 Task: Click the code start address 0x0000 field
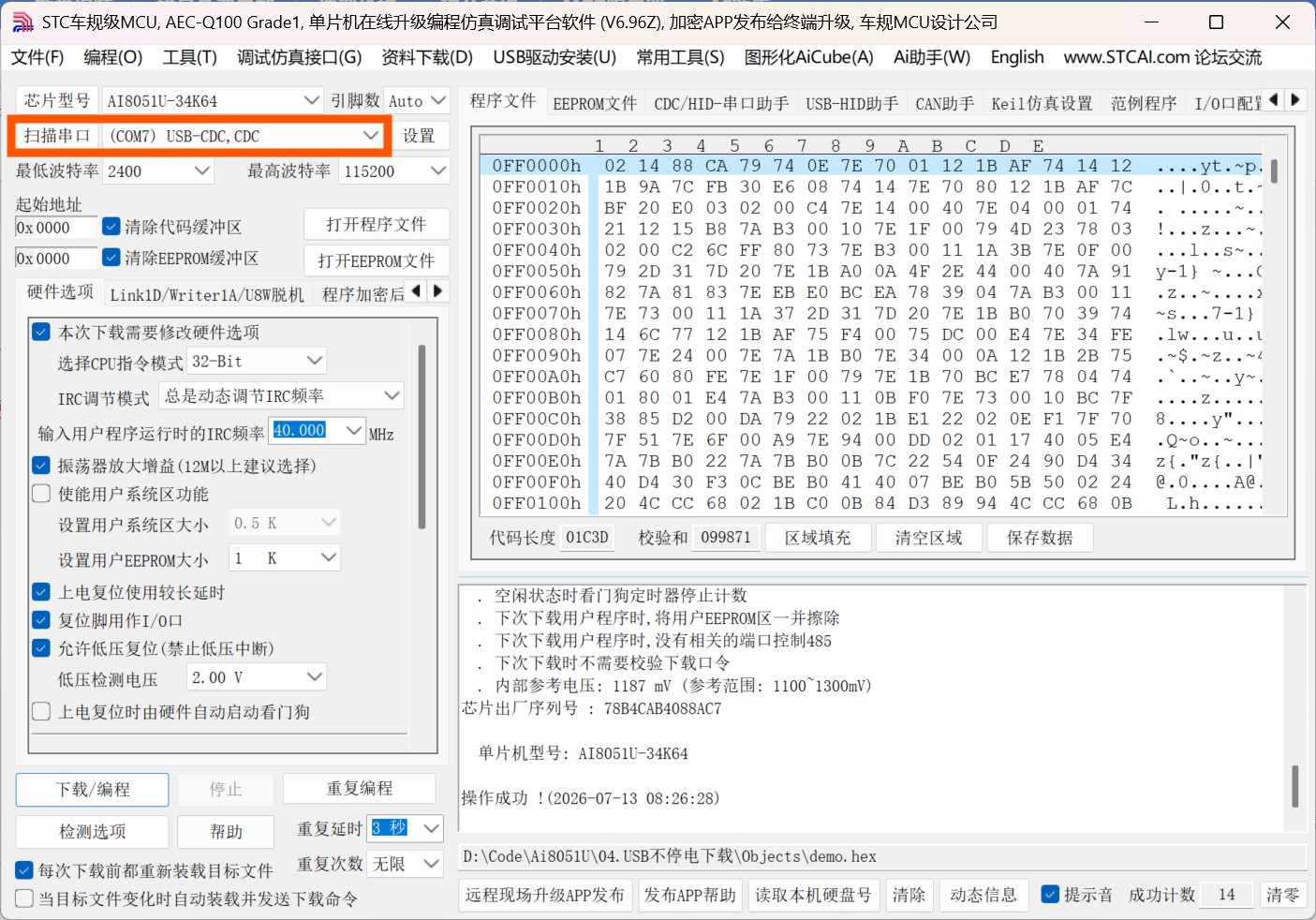pos(56,227)
